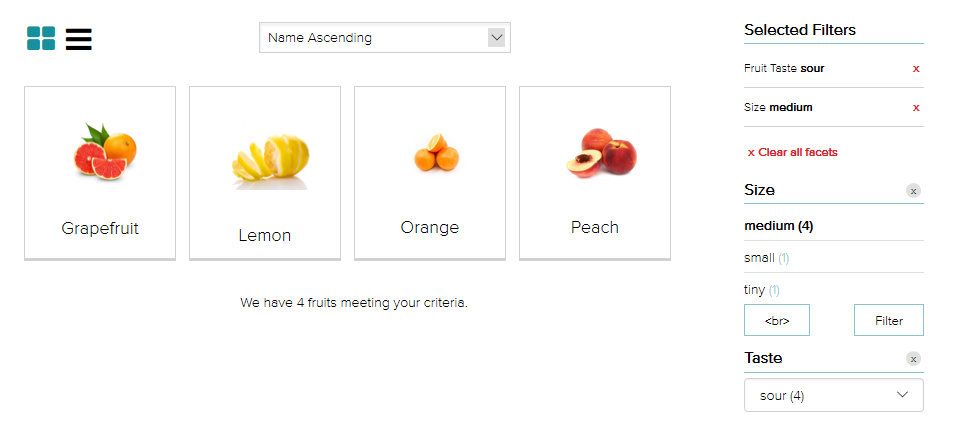Open the Name Ascending sort dropdown
Image resolution: width=961 pixels, height=430 pixels.
tap(385, 37)
